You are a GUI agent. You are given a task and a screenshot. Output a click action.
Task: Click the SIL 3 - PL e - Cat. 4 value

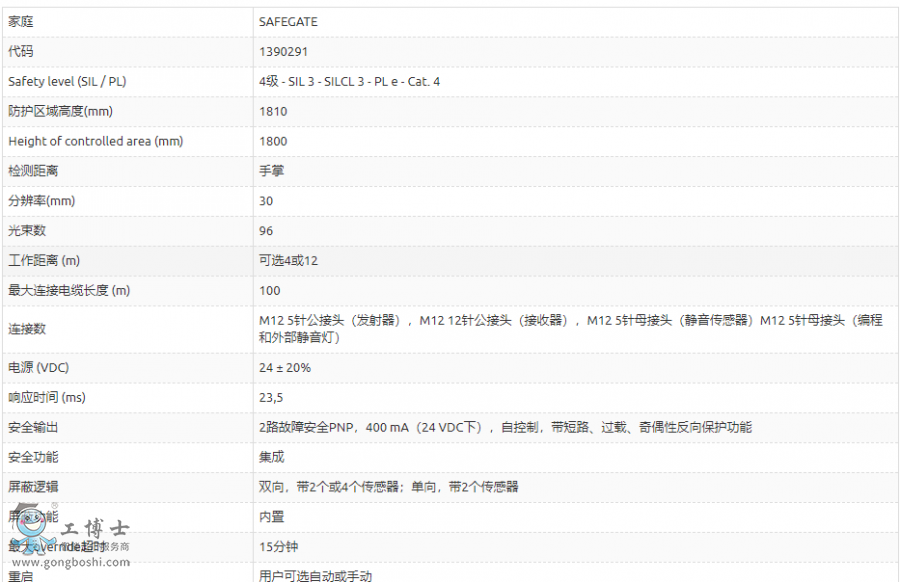(349, 81)
